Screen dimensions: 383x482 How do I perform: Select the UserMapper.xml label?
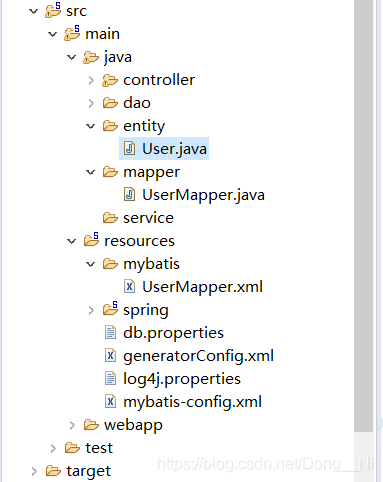click(x=202, y=287)
